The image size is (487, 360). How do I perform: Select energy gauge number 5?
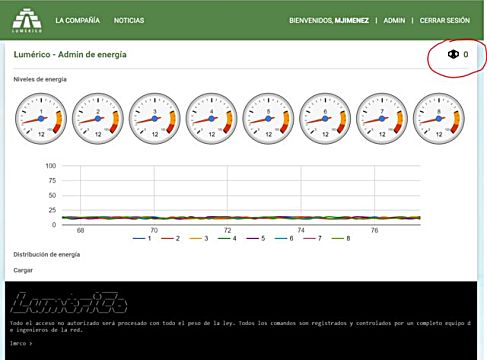[268, 119]
